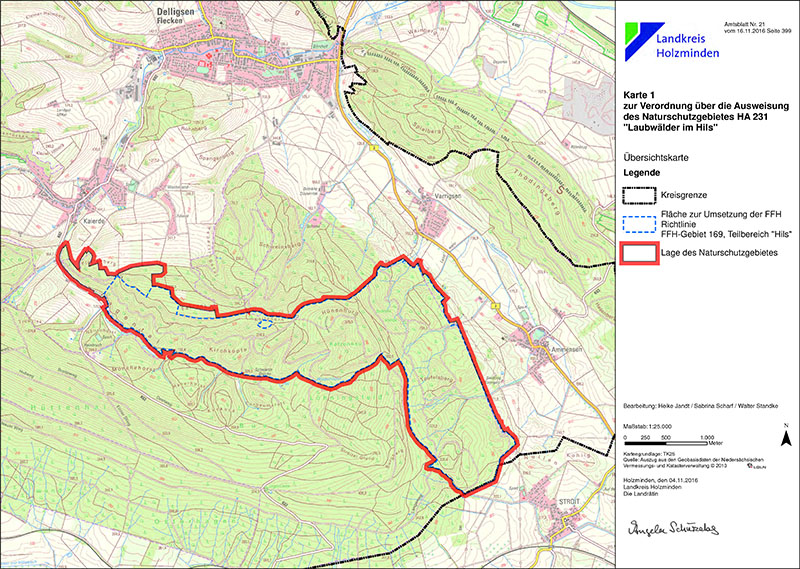The image size is (800, 569).
Task: Click the "Legende" heading
Action: tap(641, 173)
